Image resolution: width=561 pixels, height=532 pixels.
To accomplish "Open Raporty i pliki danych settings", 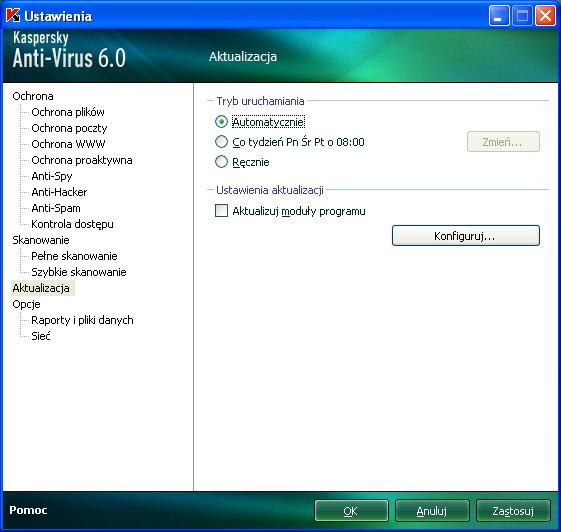I will [x=82, y=320].
